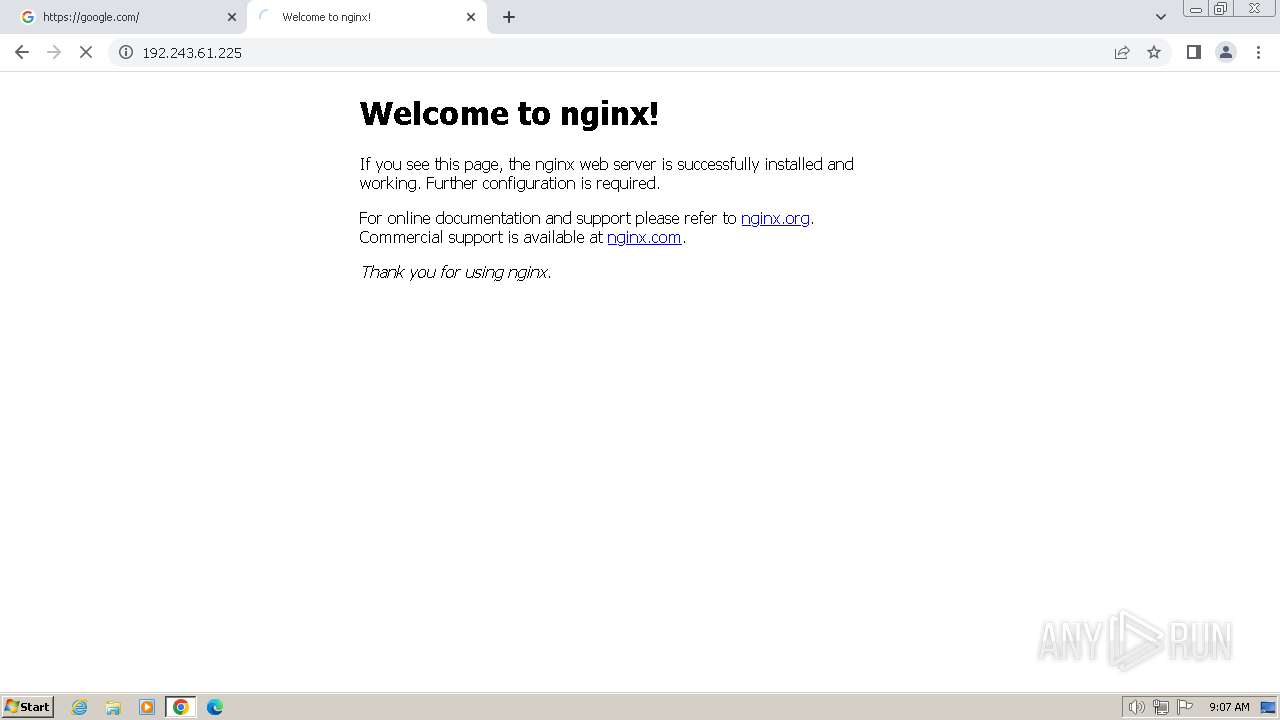Click the clock showing 9:07 AM
The height and width of the screenshot is (720, 1280).
1229,707
